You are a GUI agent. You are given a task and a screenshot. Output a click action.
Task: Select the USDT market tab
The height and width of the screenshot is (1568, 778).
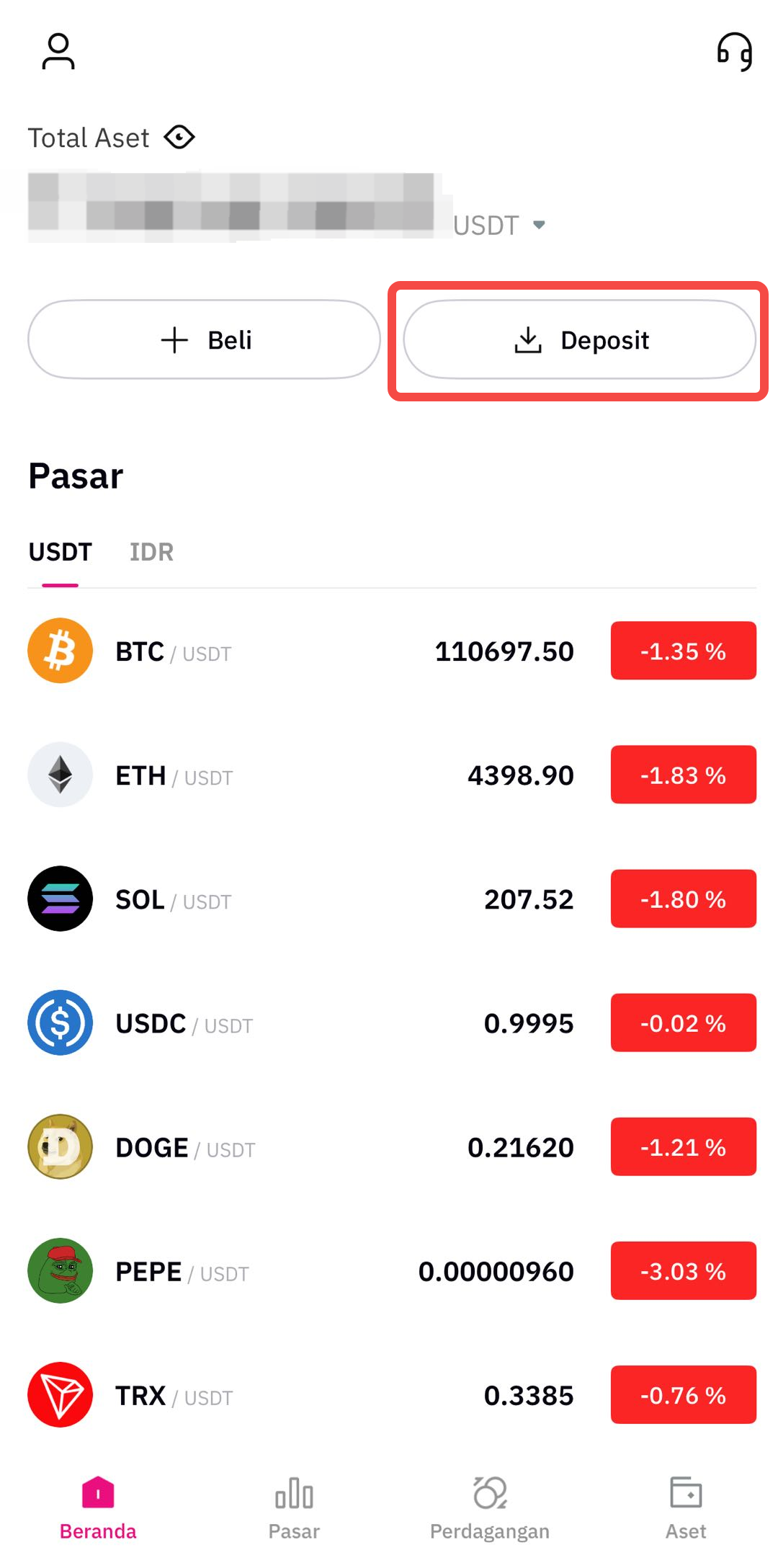click(x=61, y=552)
